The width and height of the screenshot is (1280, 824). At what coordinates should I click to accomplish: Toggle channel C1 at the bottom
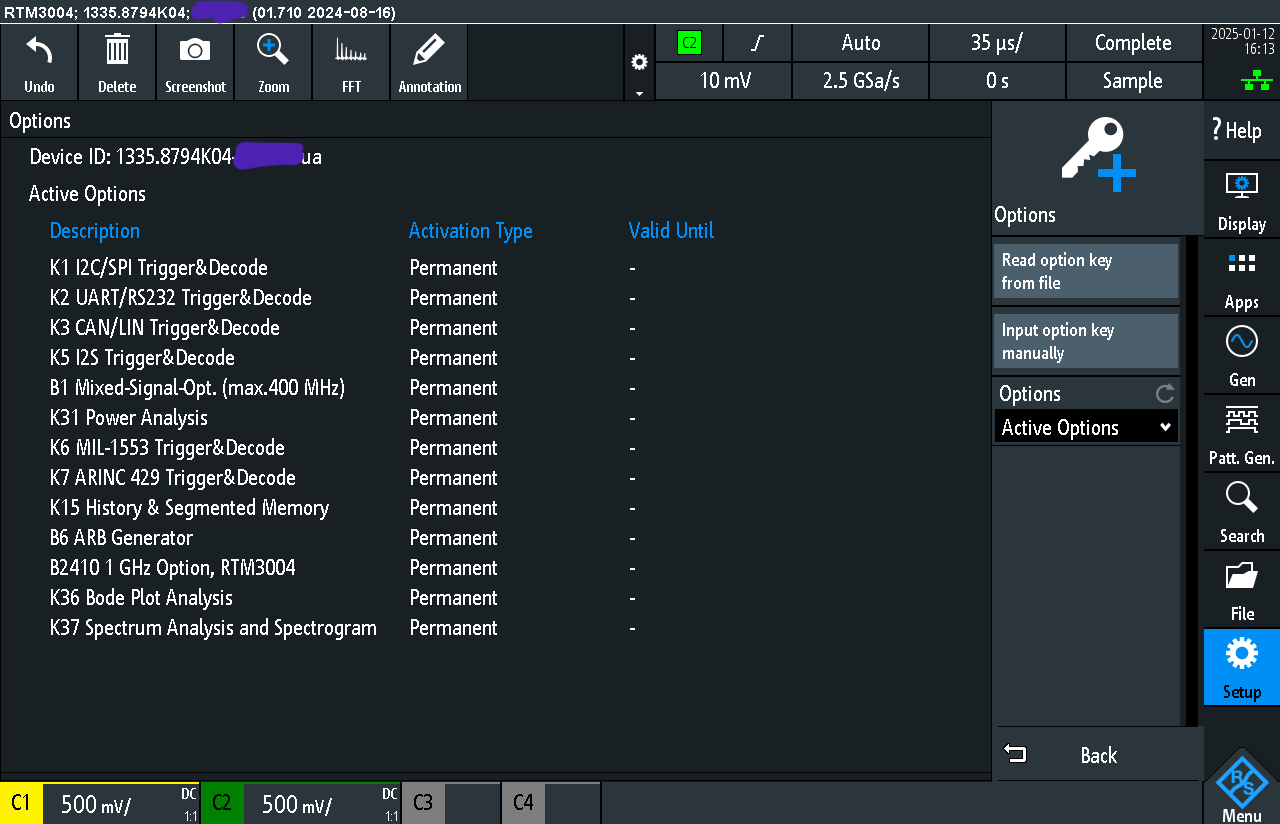(x=21, y=803)
